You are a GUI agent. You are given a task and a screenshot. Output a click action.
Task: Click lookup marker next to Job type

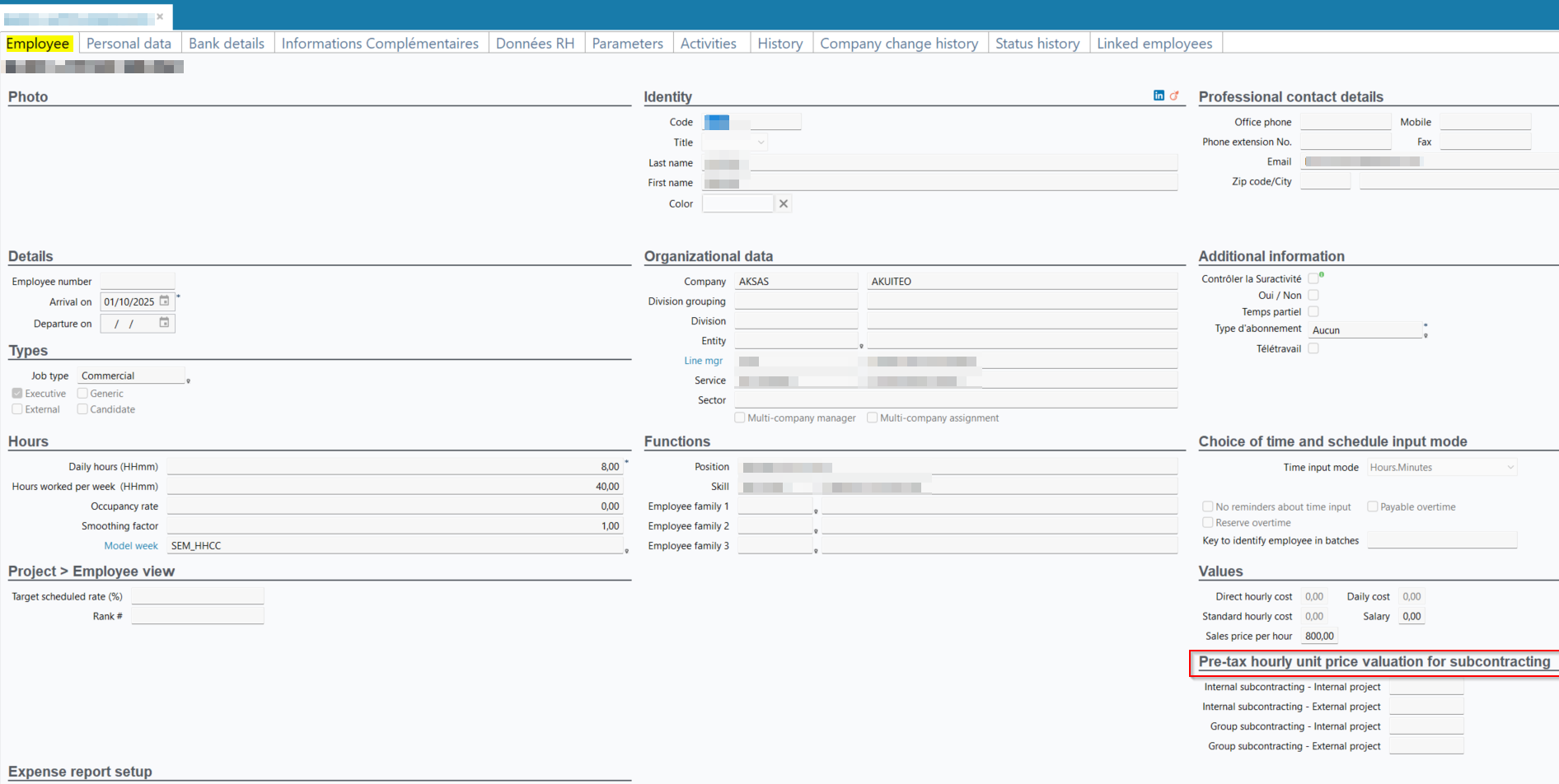[189, 380]
